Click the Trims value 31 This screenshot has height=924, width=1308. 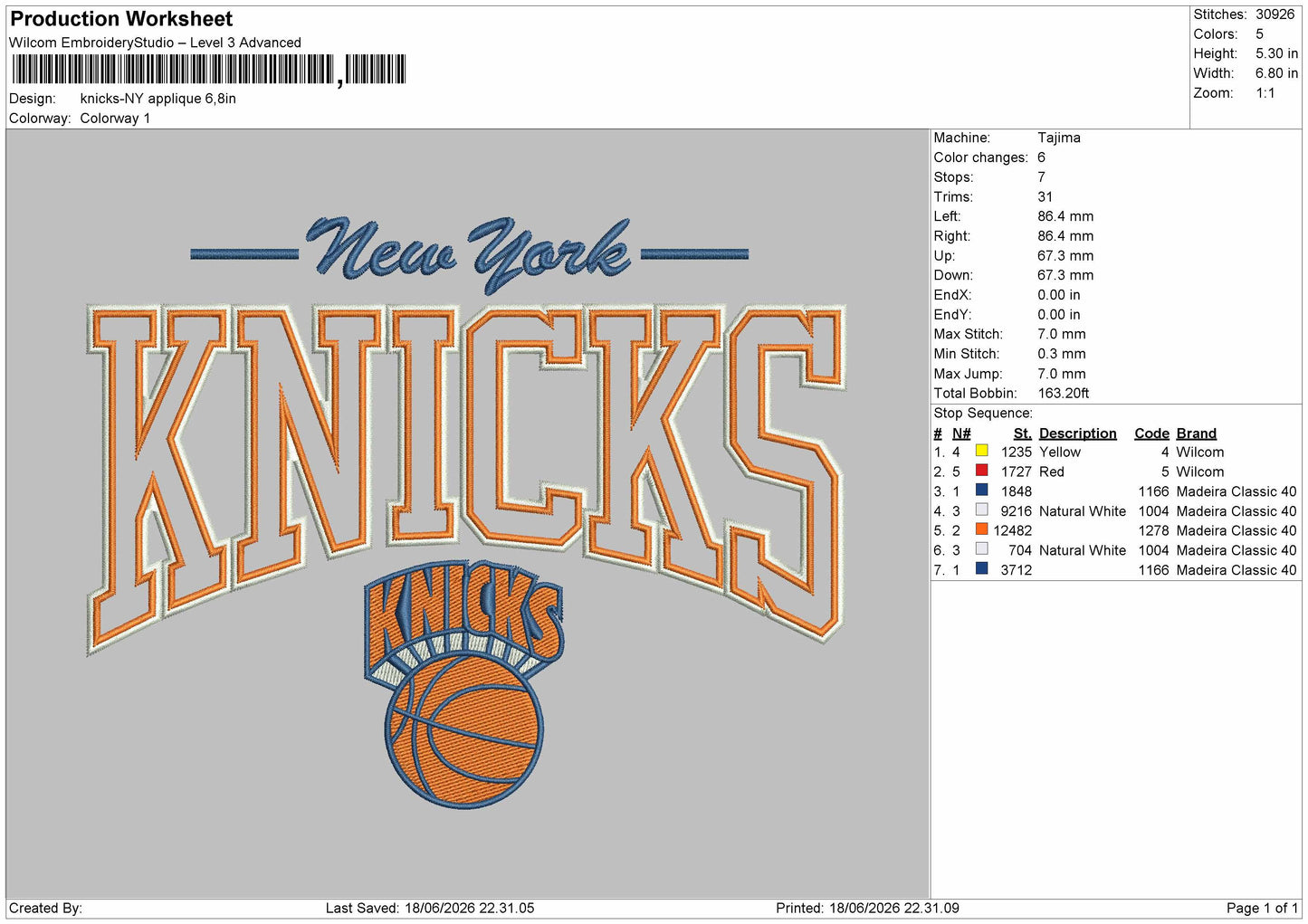pyautogui.click(x=1045, y=196)
